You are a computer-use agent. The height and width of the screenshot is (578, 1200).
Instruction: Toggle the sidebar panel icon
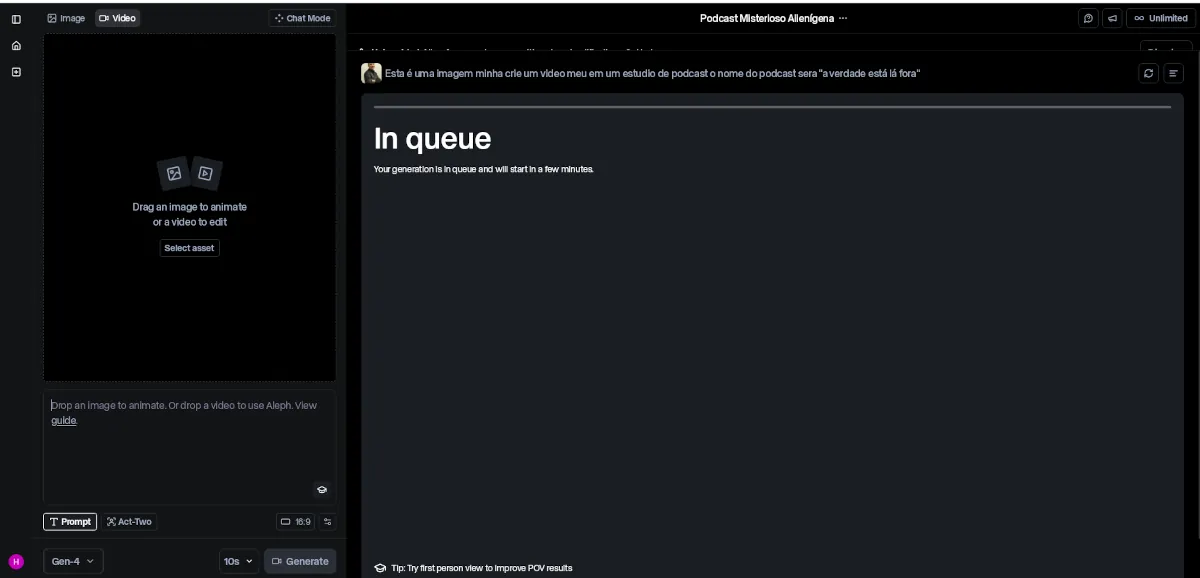click(16, 18)
